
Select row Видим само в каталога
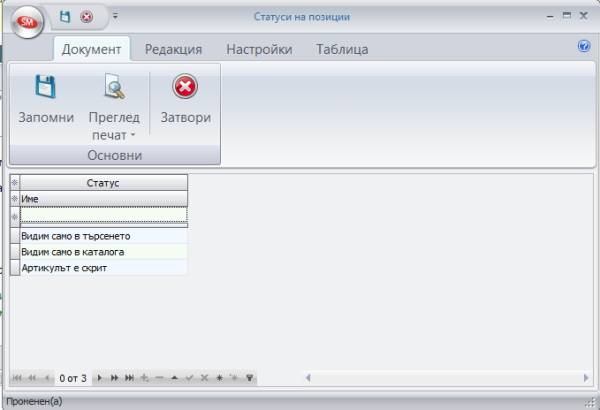103,252
